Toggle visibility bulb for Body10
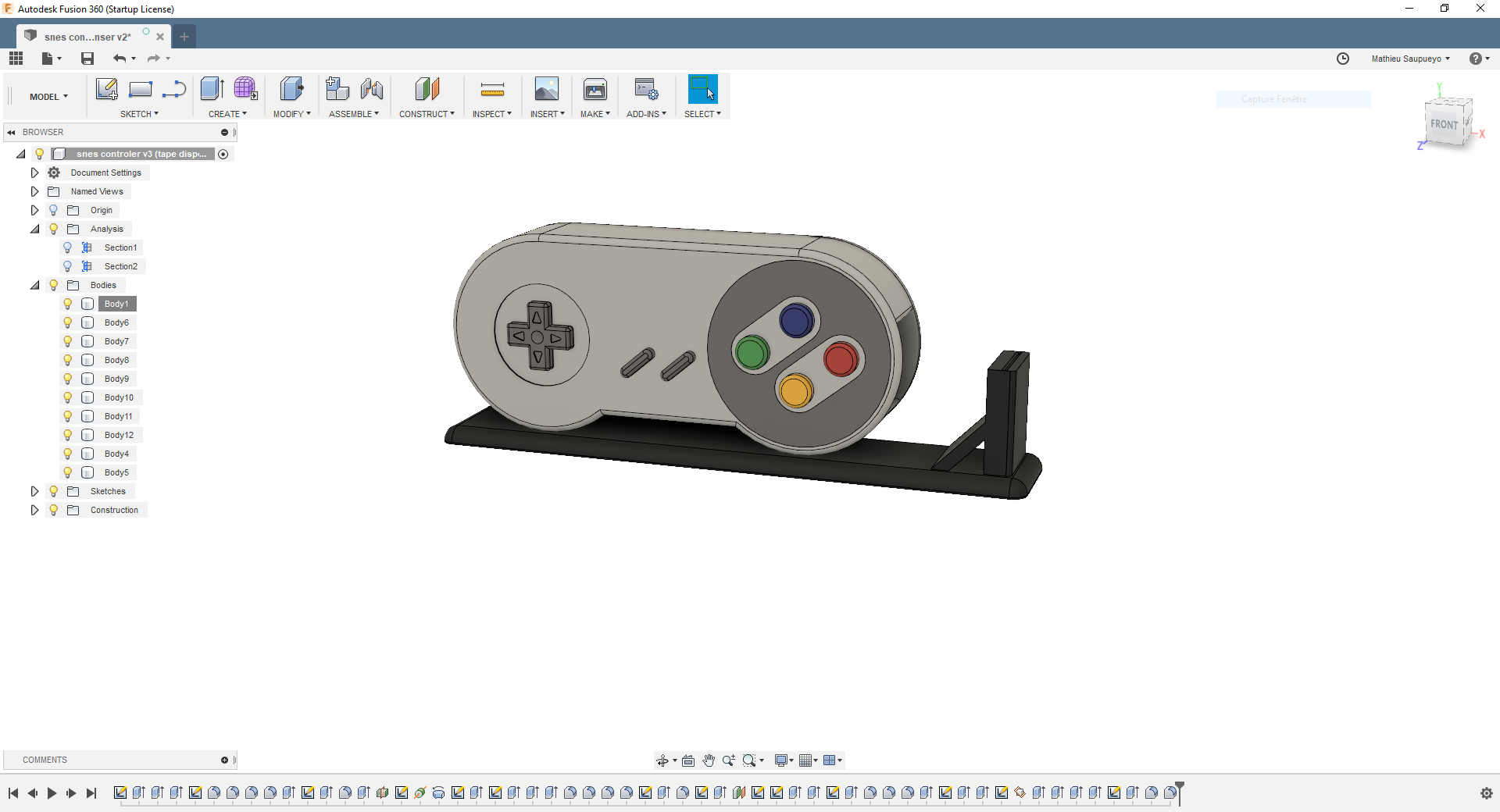 click(68, 397)
